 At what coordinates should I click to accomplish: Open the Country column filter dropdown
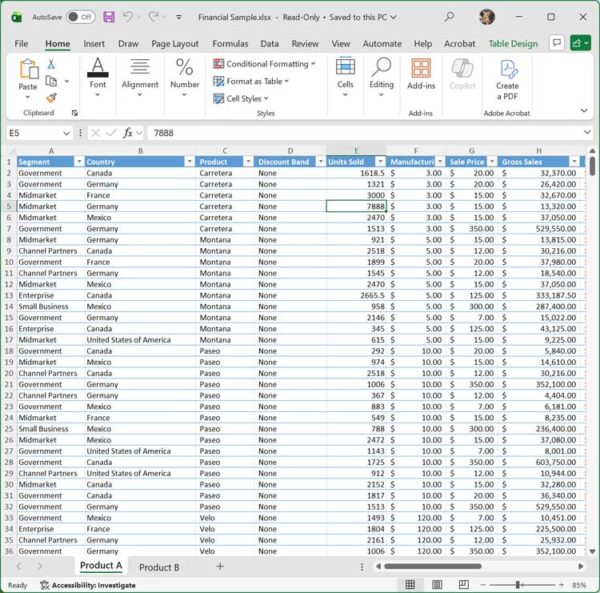[189, 162]
